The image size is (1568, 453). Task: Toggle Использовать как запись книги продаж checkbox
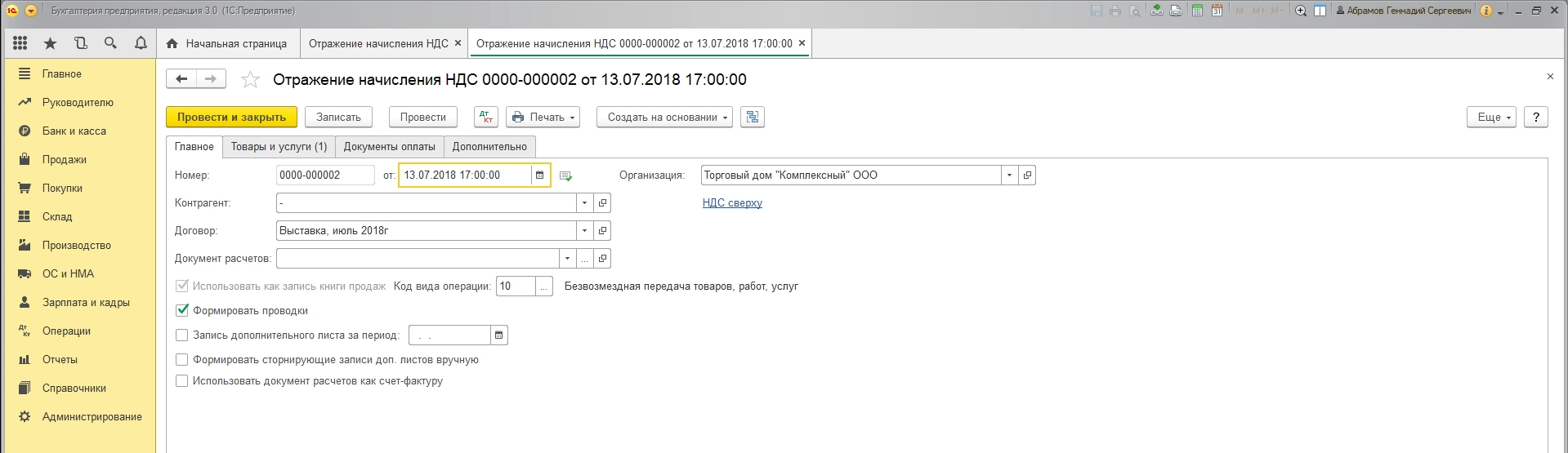coord(182,286)
